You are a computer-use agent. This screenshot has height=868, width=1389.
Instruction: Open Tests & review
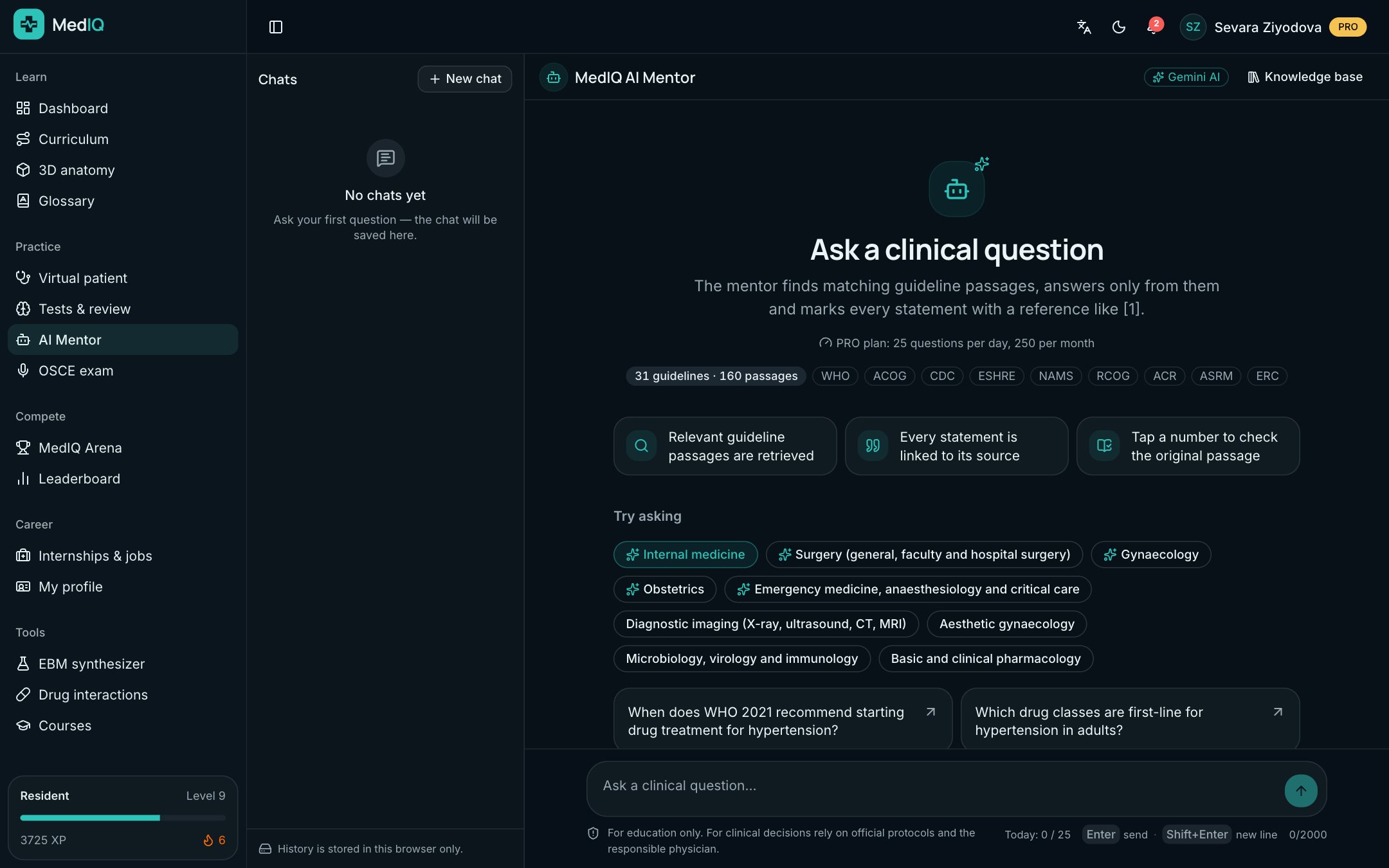[x=123, y=309]
